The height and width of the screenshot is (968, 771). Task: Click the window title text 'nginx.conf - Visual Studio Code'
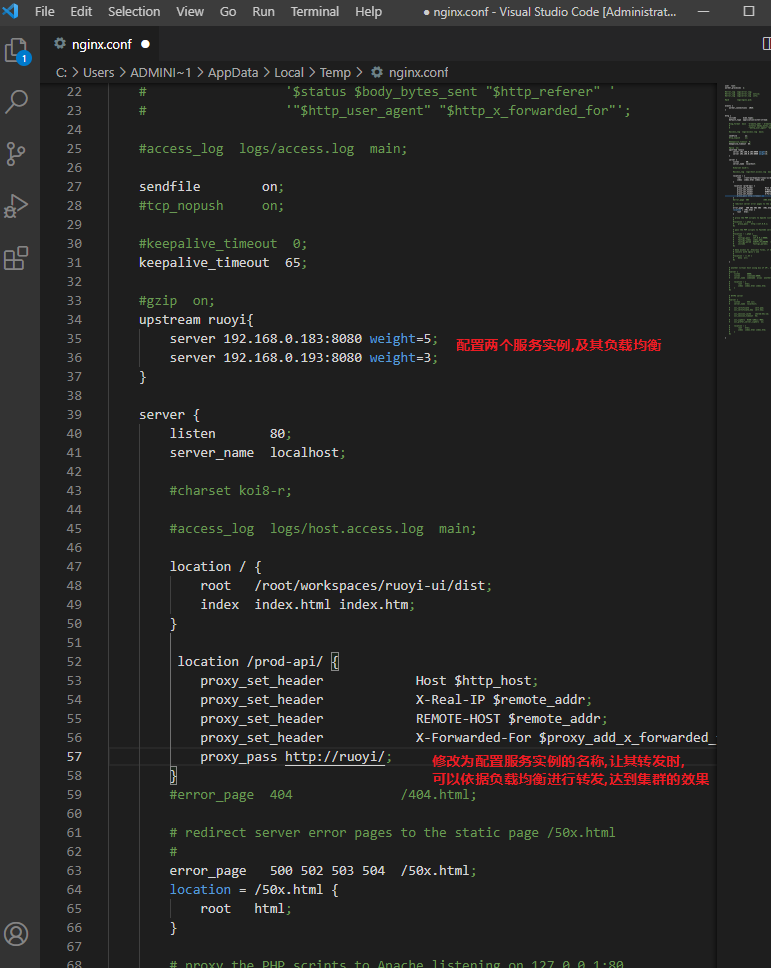(x=549, y=11)
